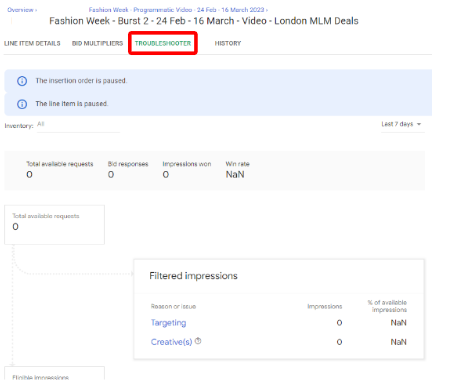Open the Last 7 days date dropdown
The height and width of the screenshot is (384, 450).
click(402, 124)
